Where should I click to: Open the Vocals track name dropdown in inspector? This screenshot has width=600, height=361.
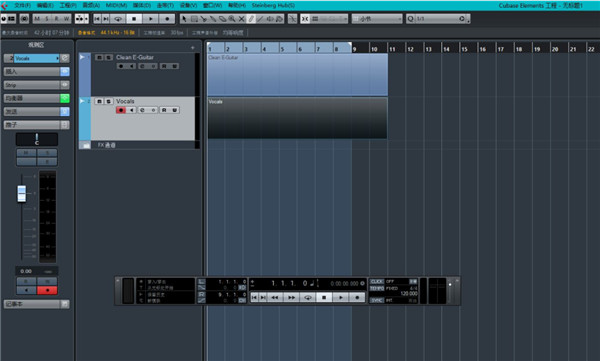point(37,58)
